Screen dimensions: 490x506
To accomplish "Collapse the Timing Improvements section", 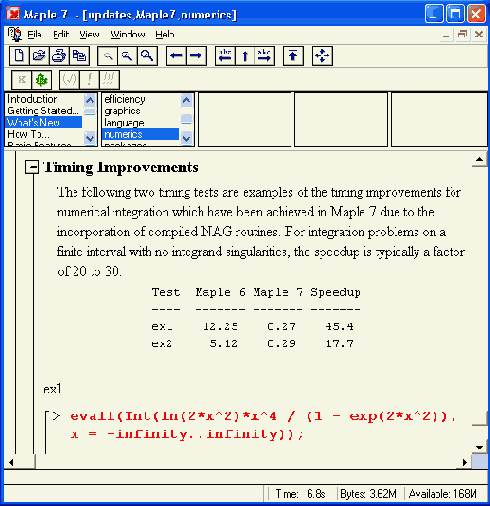I will point(32,167).
